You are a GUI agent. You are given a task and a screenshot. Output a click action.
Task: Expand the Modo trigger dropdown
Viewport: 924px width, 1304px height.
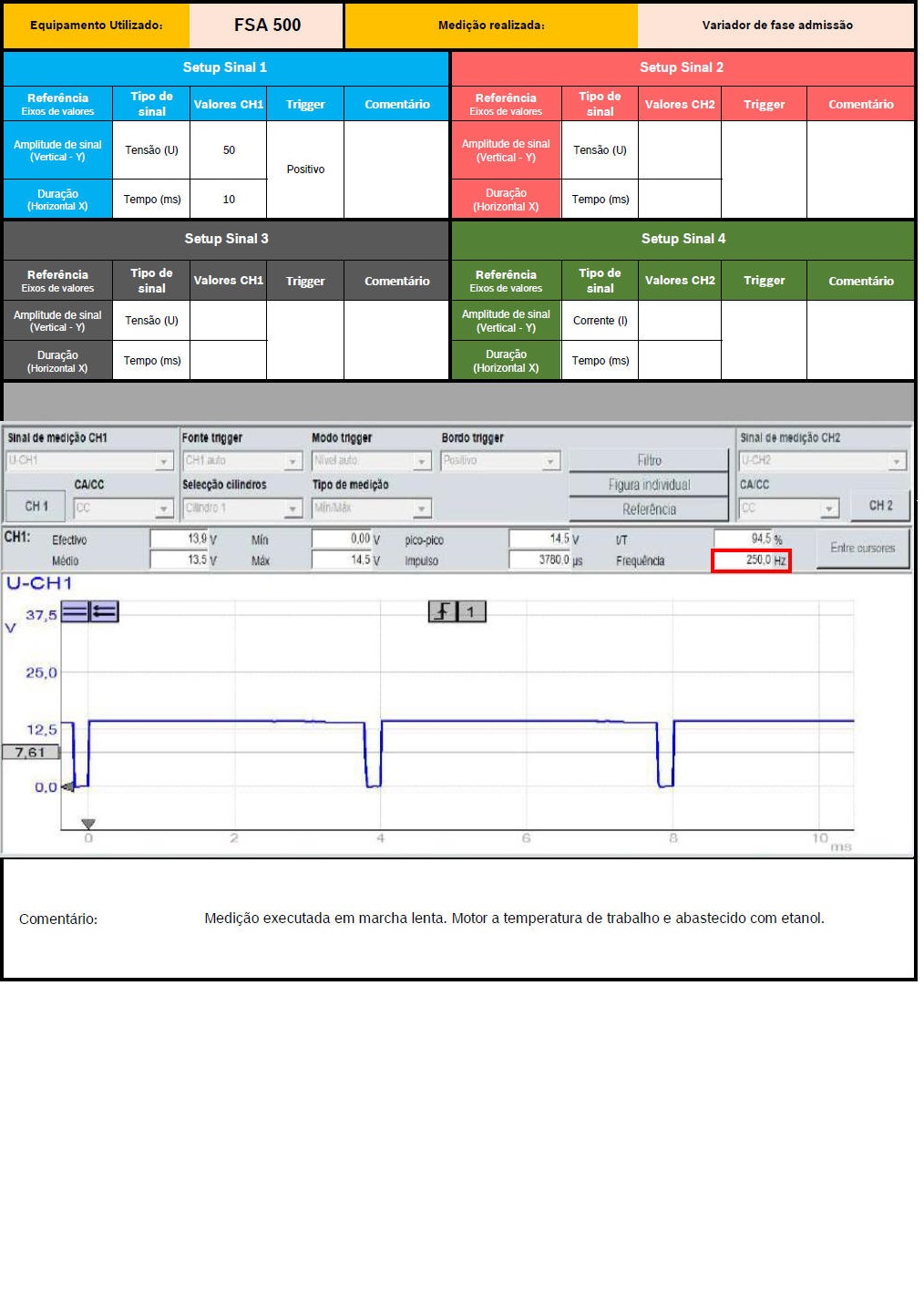[371, 461]
